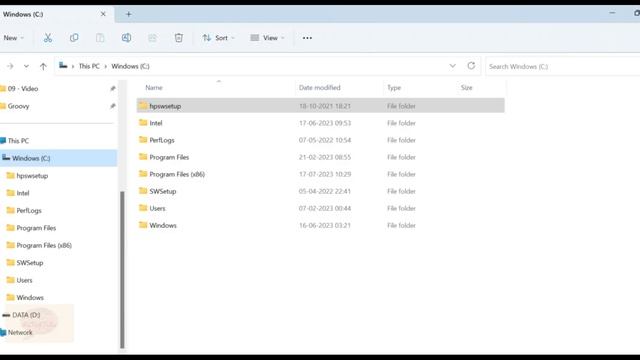Click the Cut scissors icon

click(x=48, y=38)
